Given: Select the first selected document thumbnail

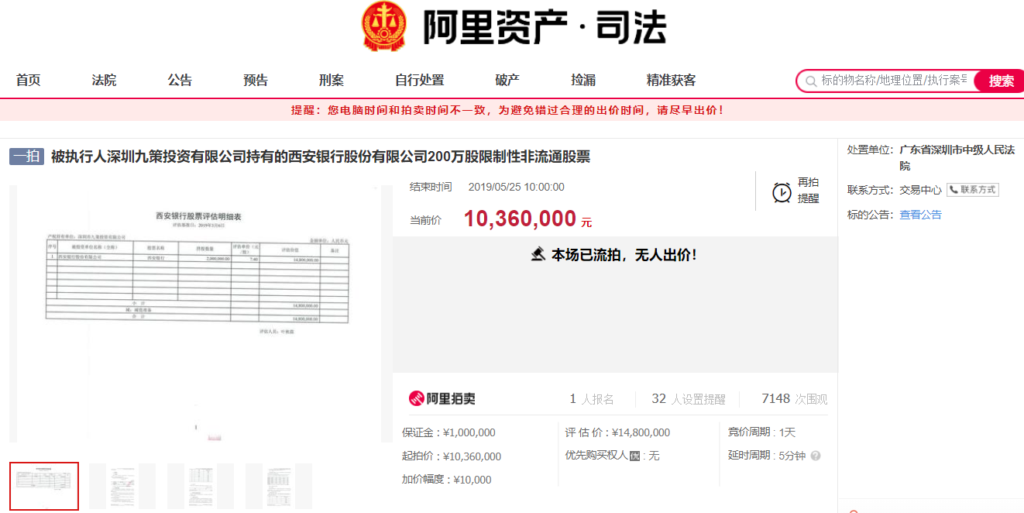Looking at the screenshot, I should pos(44,486).
